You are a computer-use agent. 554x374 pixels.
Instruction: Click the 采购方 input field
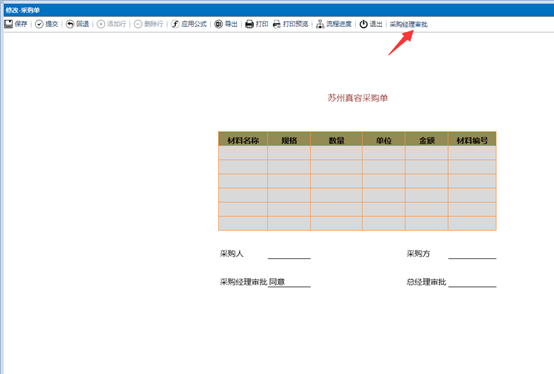pos(472,254)
